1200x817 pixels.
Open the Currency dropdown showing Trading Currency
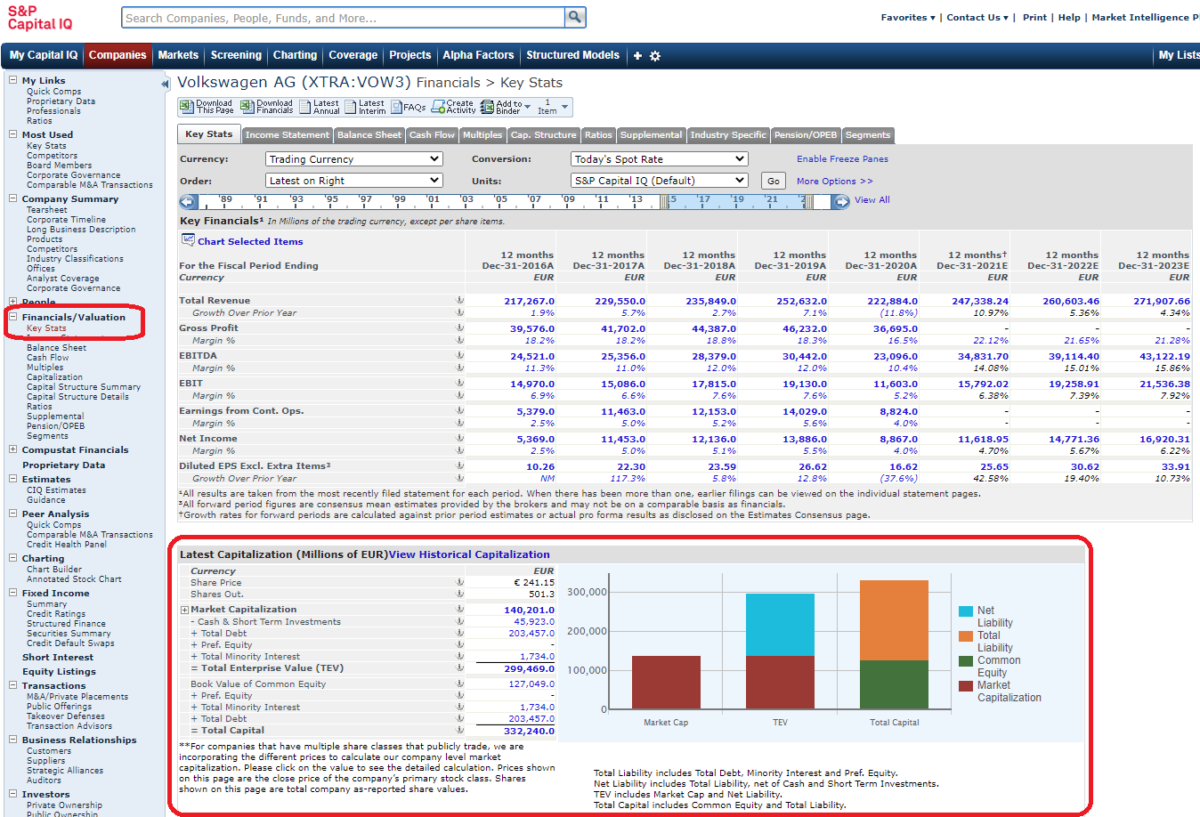tap(354, 158)
